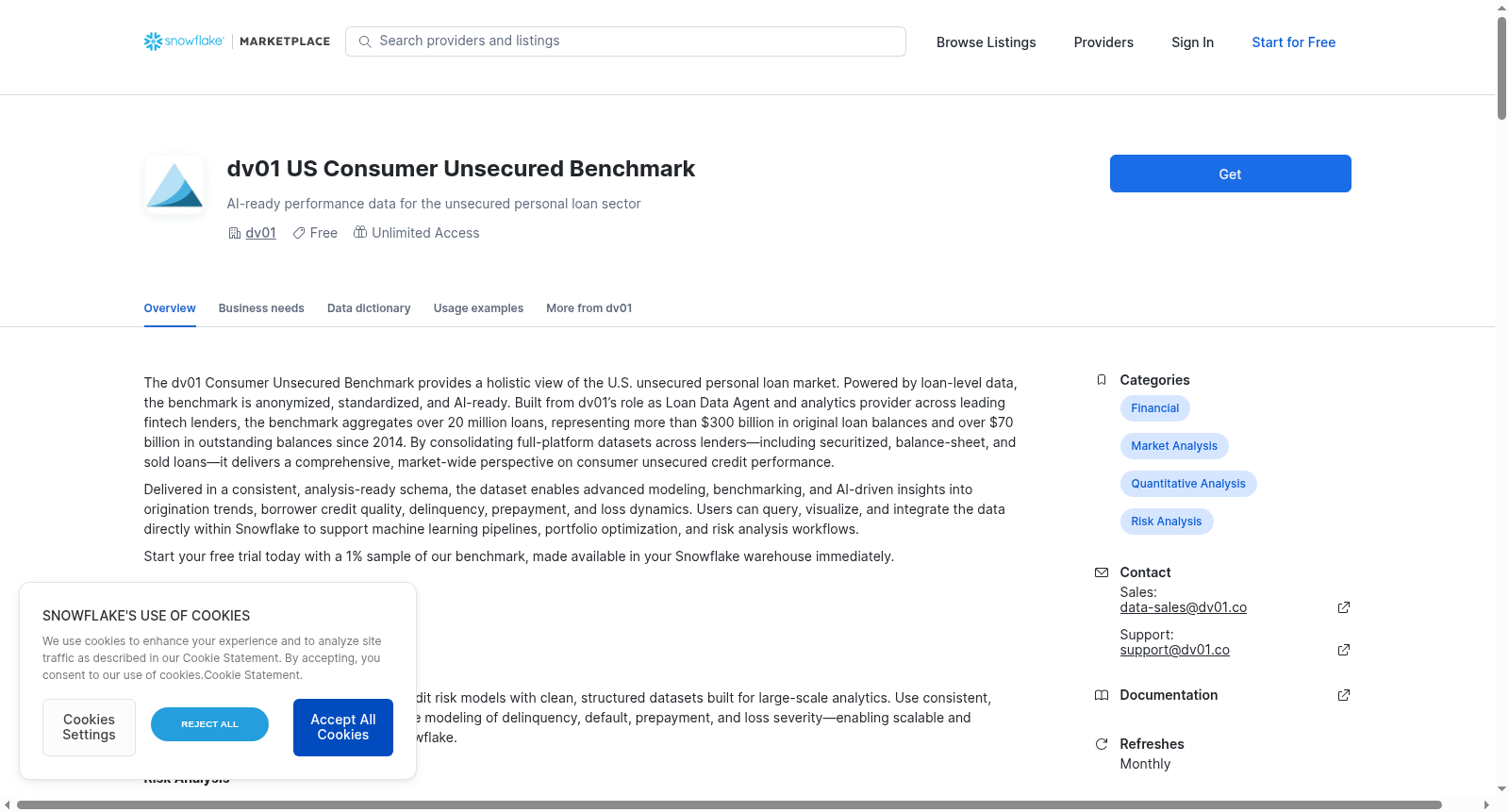Select the Quantitative Analysis category tag
Image resolution: width=1509 pixels, height=812 pixels.
(1187, 484)
